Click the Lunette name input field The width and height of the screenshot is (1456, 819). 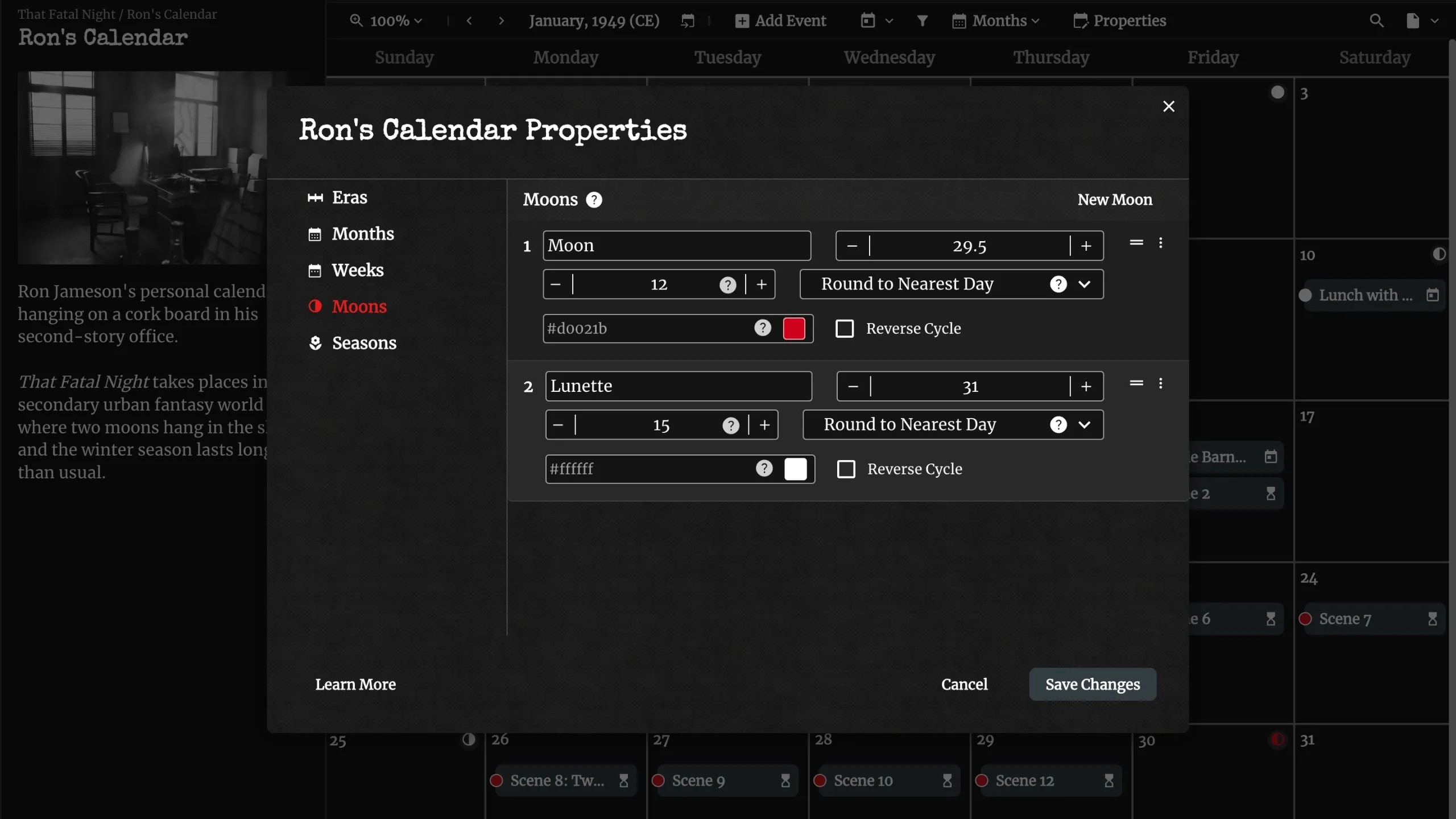678,386
